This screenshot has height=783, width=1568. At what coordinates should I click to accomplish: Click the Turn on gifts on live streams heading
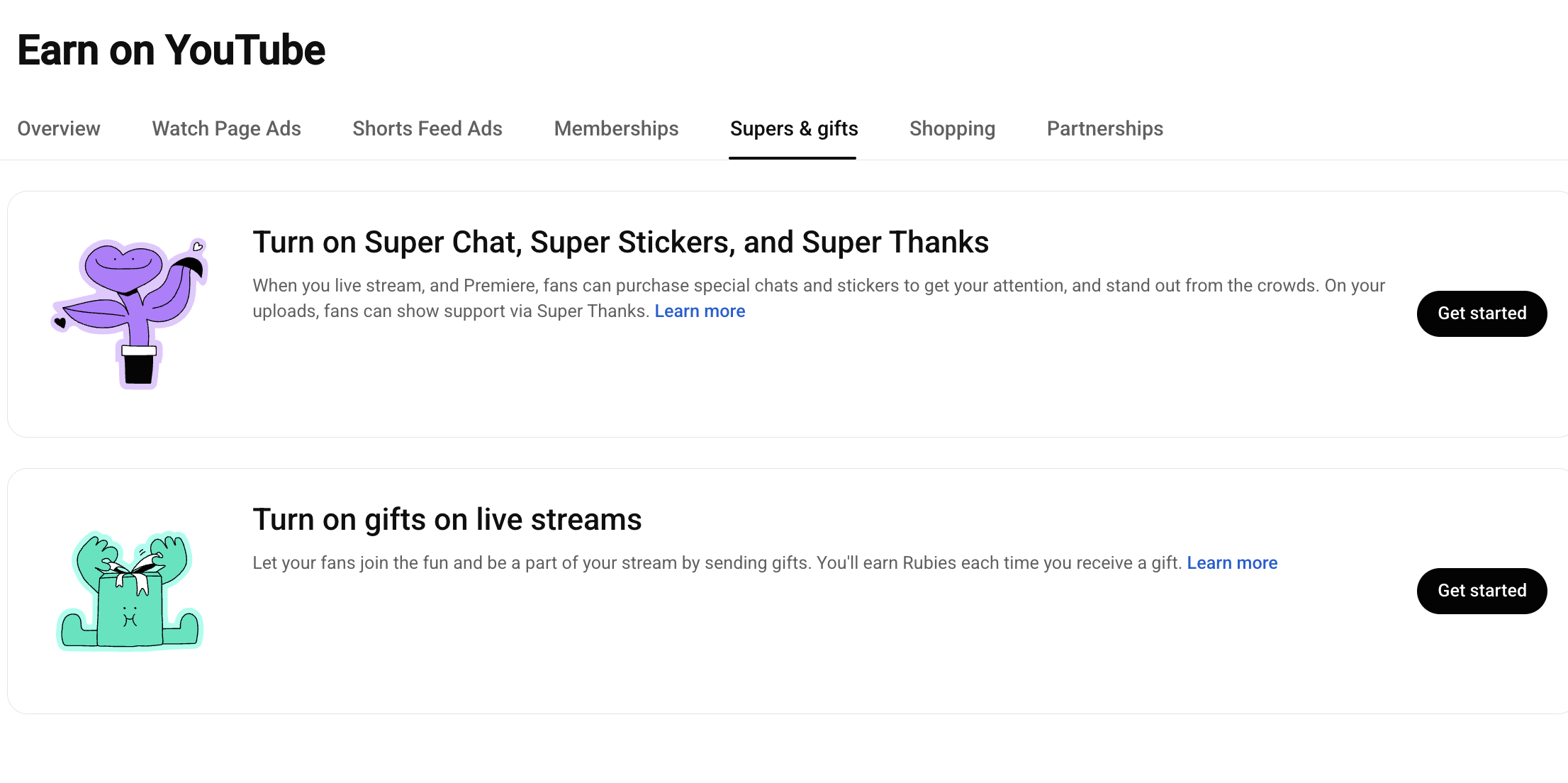447,520
